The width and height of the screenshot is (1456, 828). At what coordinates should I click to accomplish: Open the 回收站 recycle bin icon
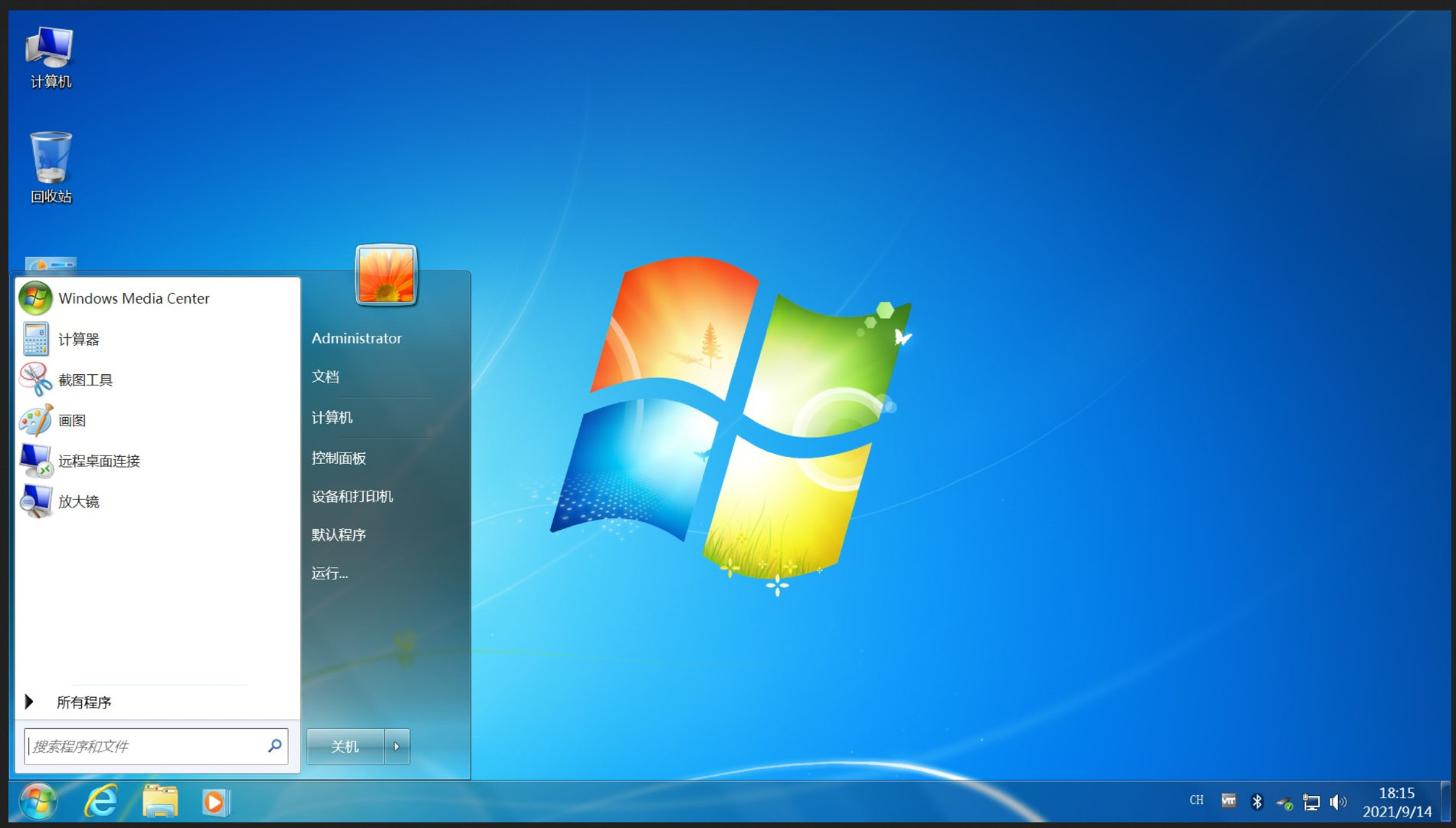(x=51, y=167)
